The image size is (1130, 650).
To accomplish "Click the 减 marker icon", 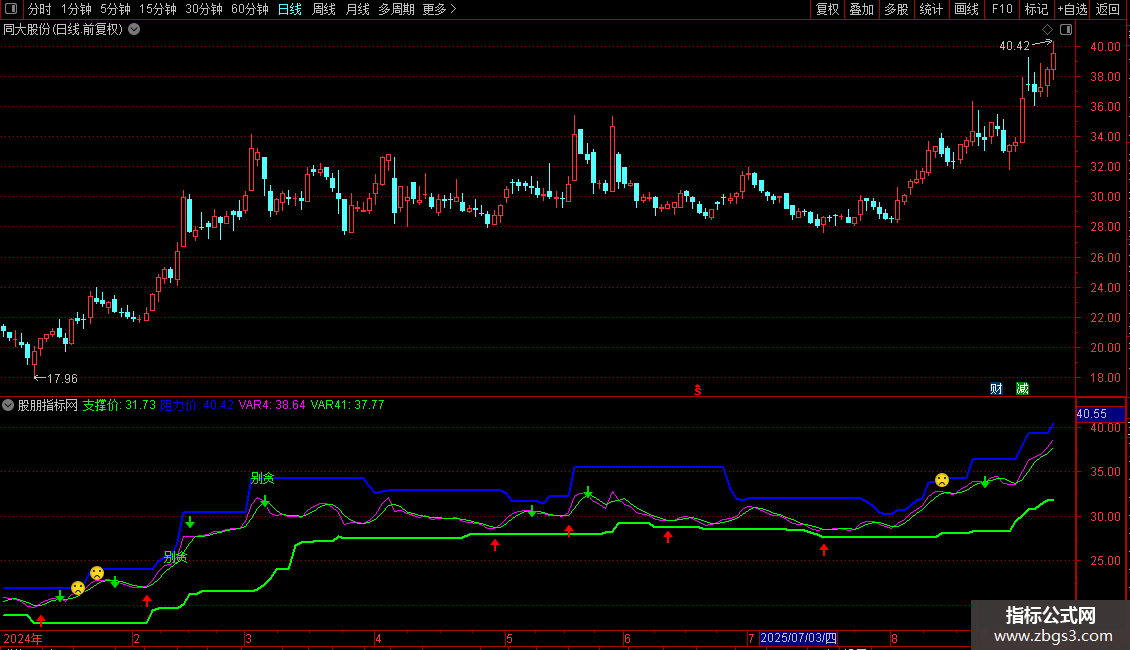I will (1022, 389).
